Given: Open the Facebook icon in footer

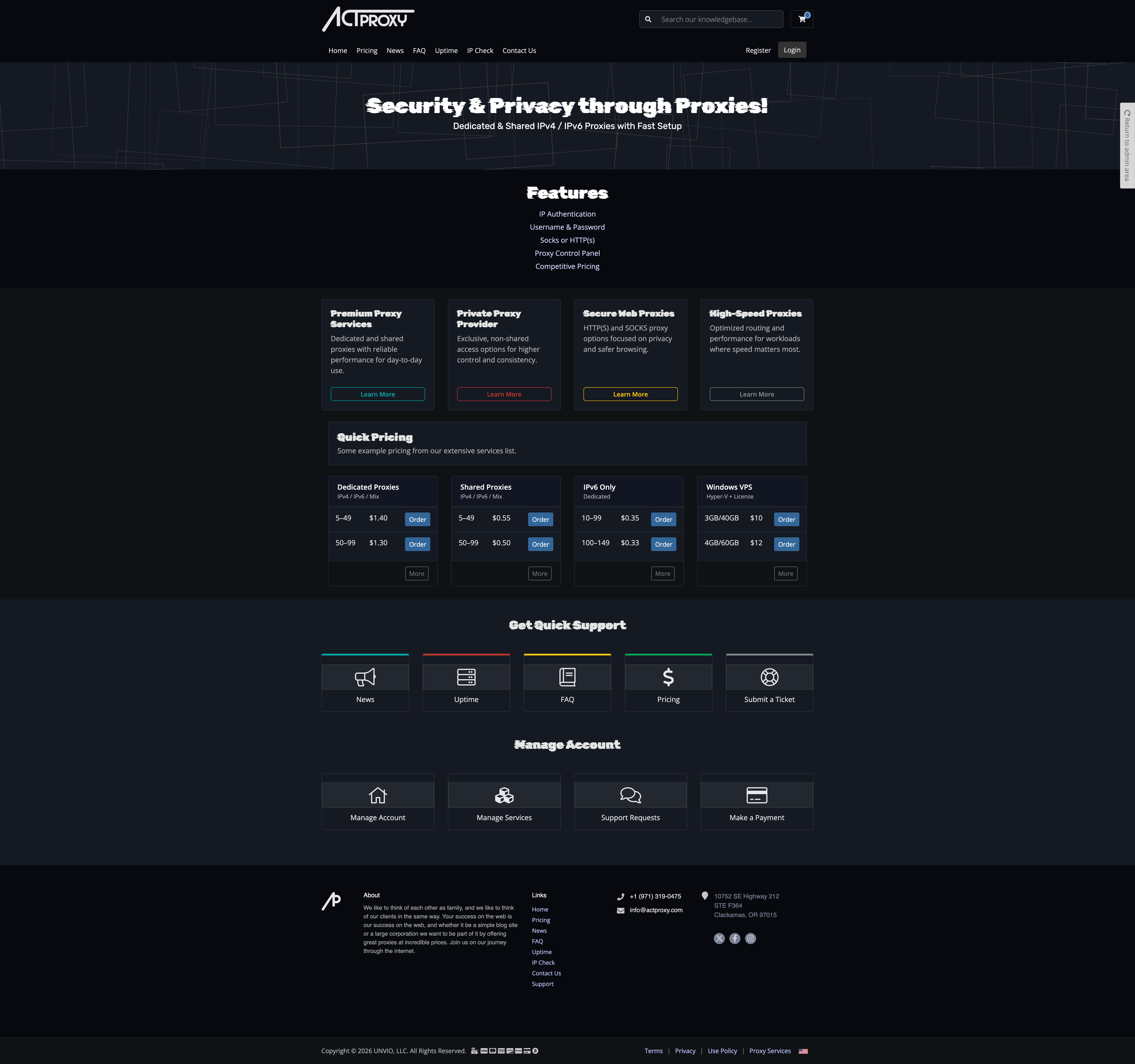Looking at the screenshot, I should [735, 938].
